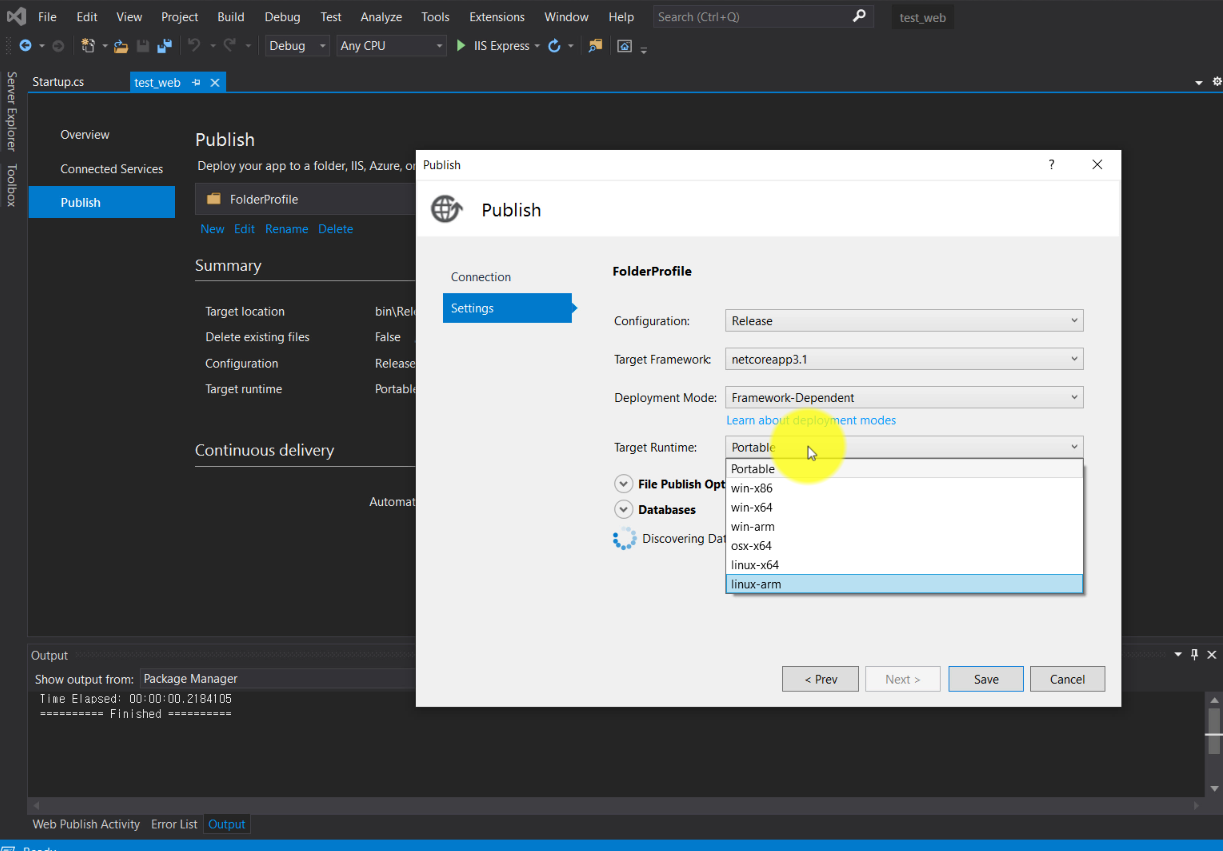The image size is (1223, 851).
Task: Click the Save button in Publish dialog
Action: coord(986,679)
